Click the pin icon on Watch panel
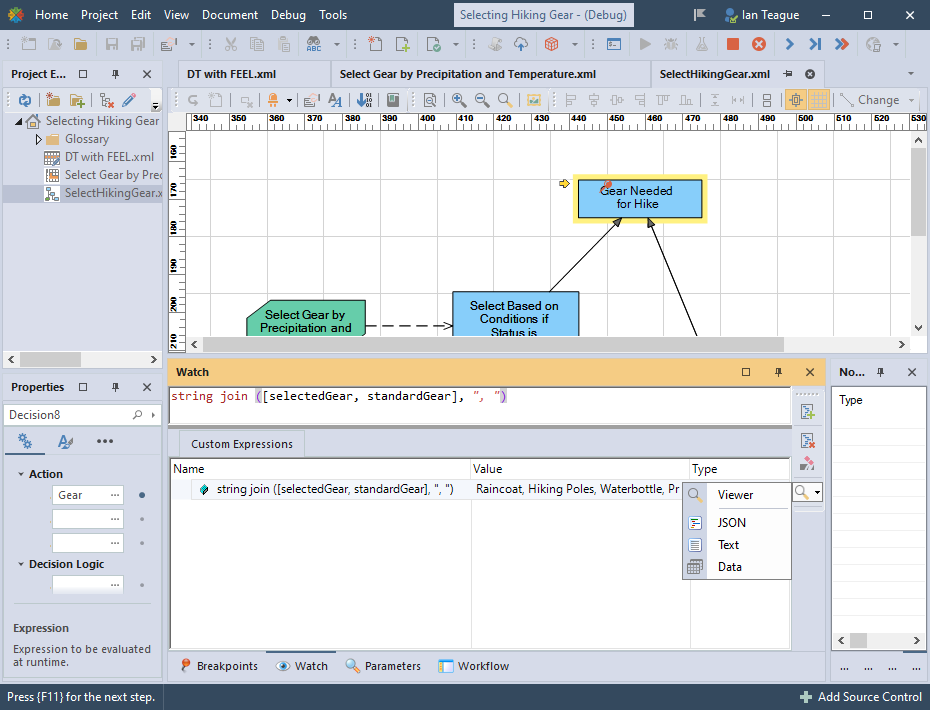The width and height of the screenshot is (930, 710). click(x=778, y=372)
